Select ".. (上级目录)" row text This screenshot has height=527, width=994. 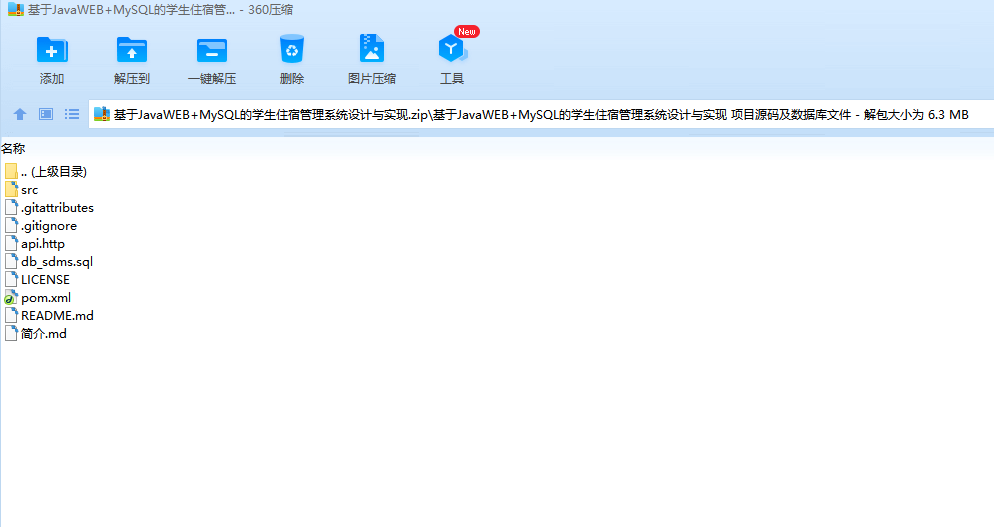(54, 171)
